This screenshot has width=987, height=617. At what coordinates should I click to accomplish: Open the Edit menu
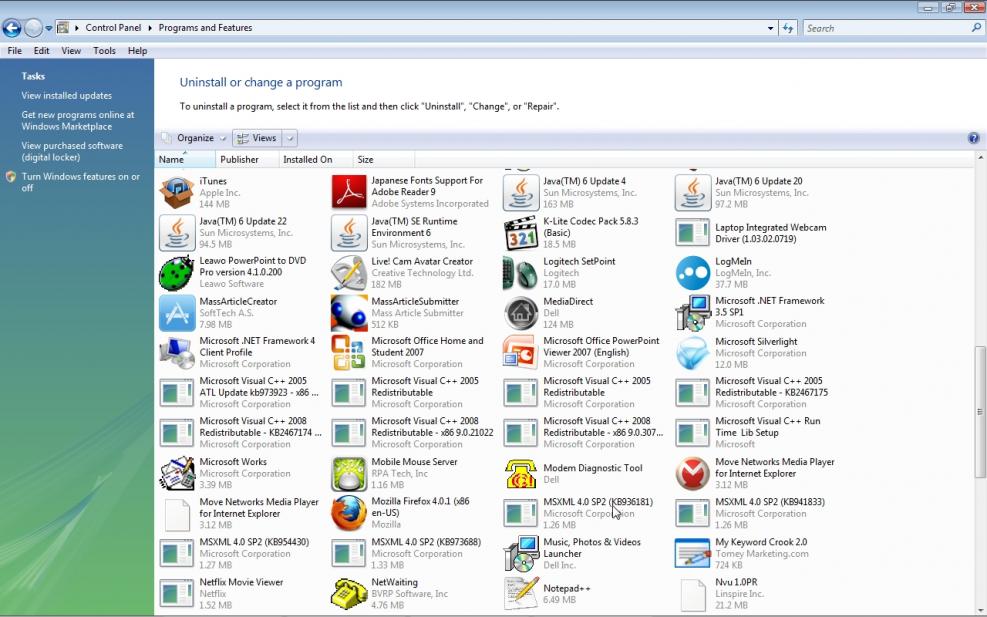point(42,51)
